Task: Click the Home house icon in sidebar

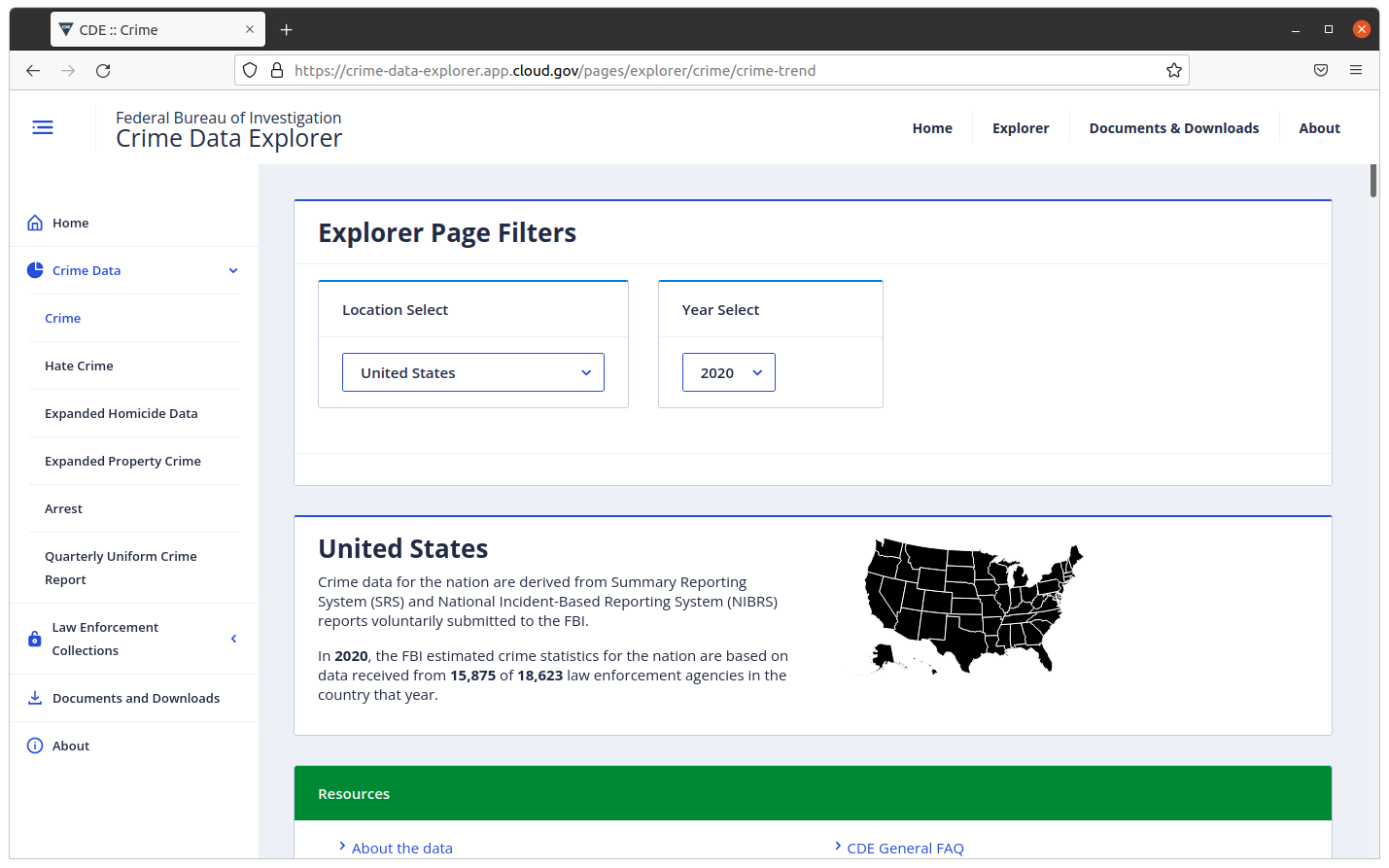Action: (x=35, y=223)
